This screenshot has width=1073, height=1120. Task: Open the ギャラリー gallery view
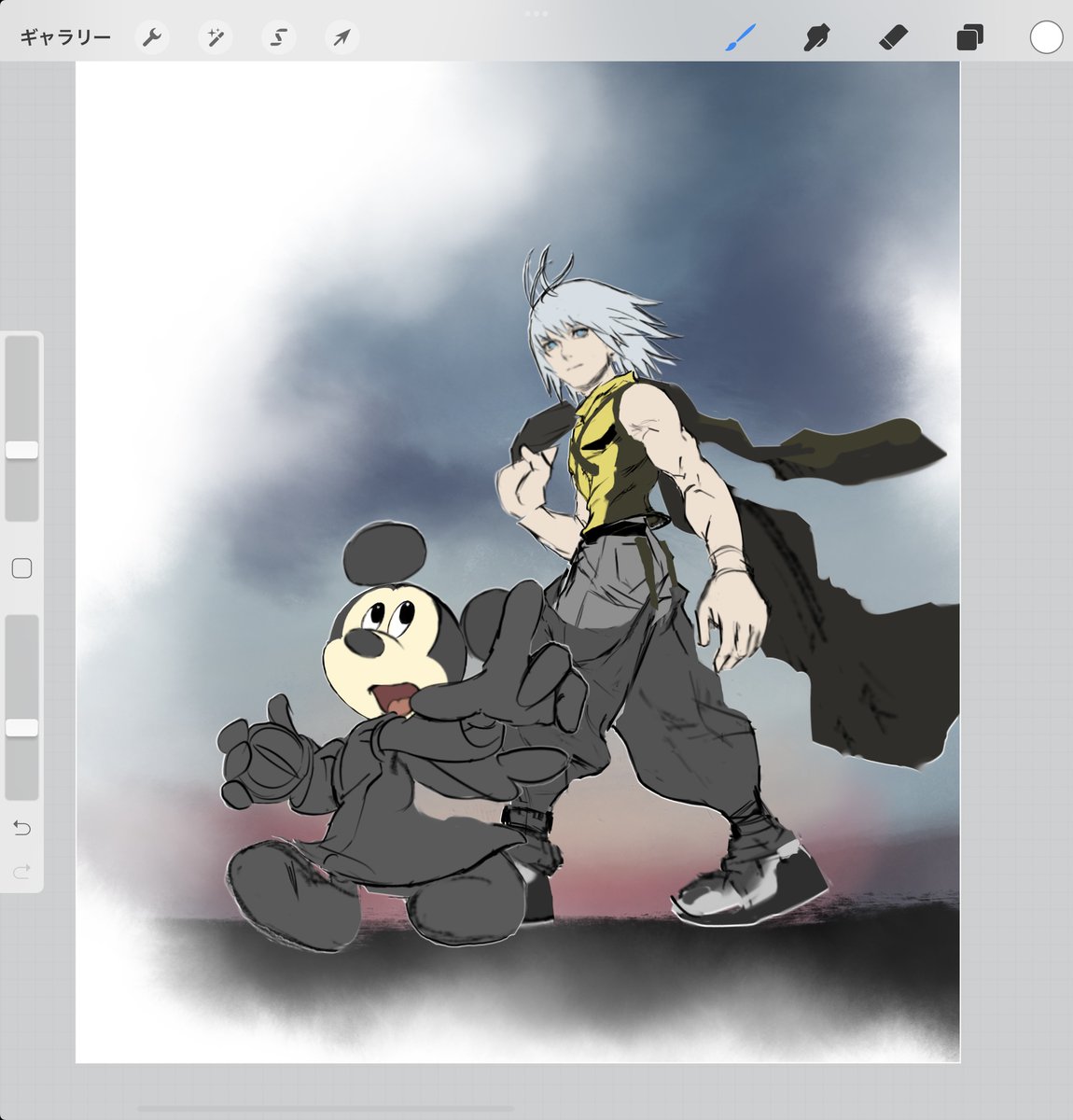coord(65,37)
